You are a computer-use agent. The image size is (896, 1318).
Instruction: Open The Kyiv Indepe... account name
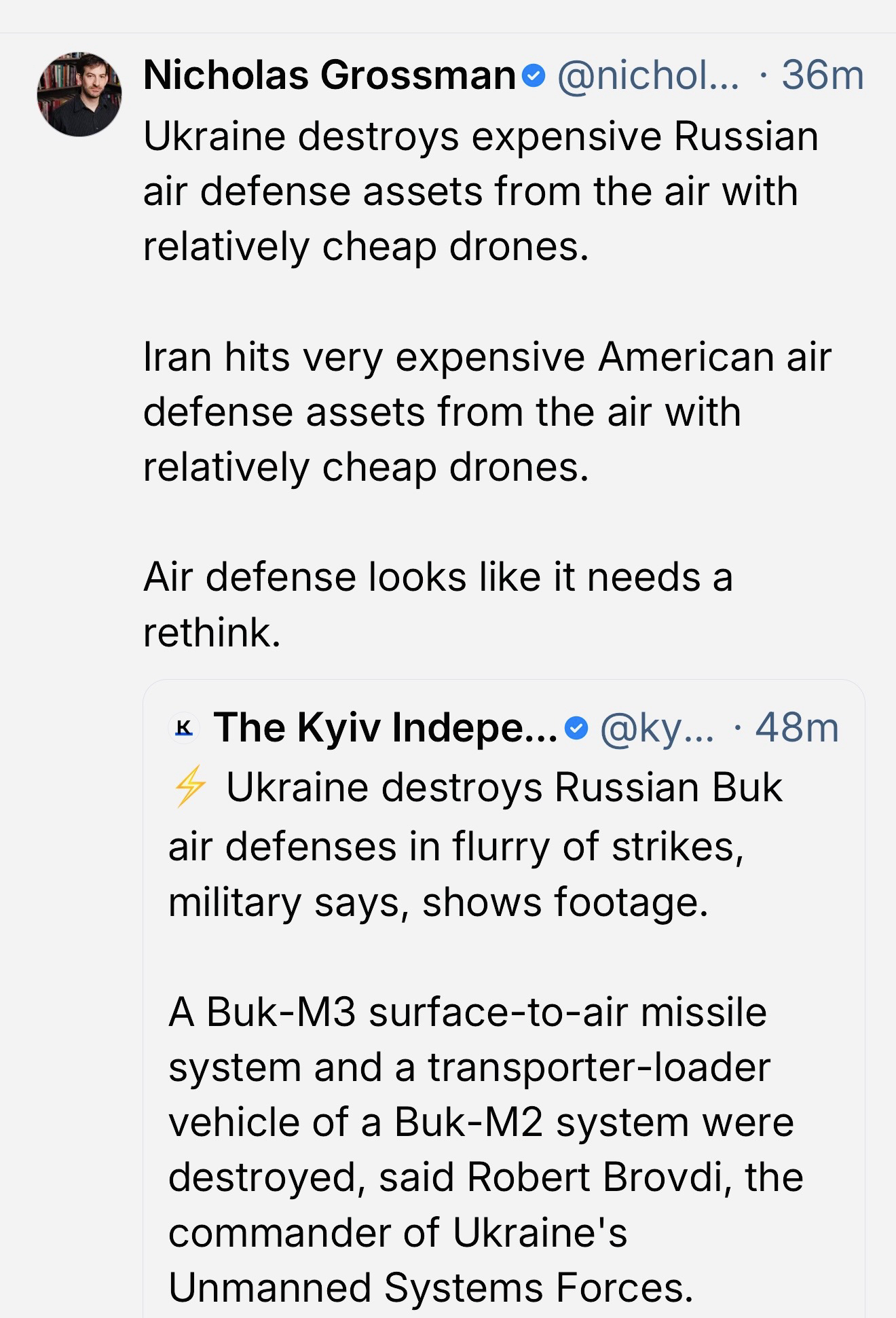click(x=385, y=728)
